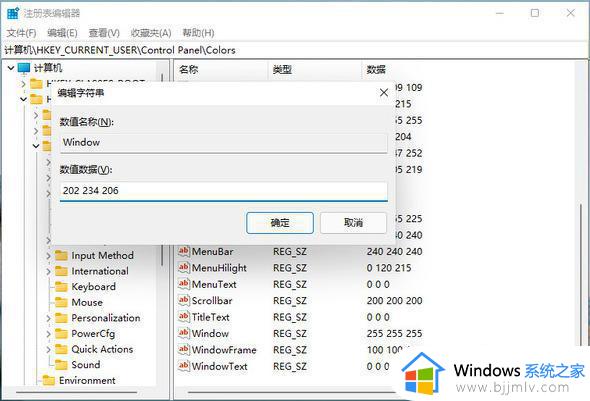Select the Computer root node icon

point(24,68)
